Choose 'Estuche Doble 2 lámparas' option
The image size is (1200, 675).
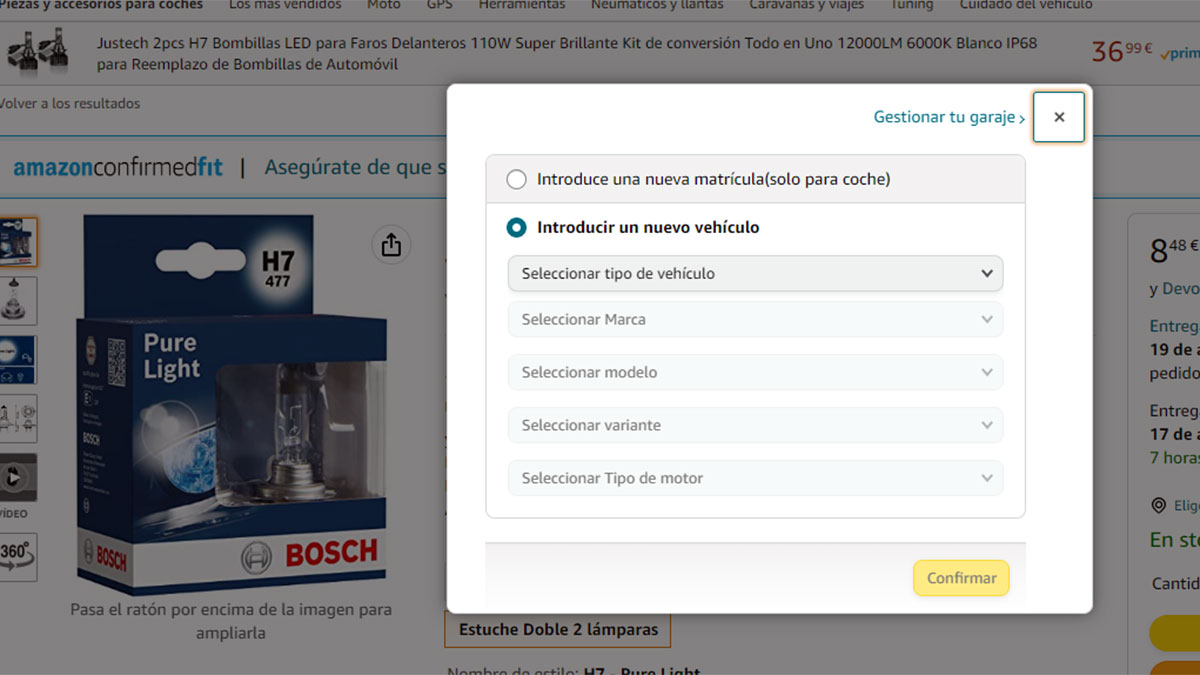click(x=558, y=630)
